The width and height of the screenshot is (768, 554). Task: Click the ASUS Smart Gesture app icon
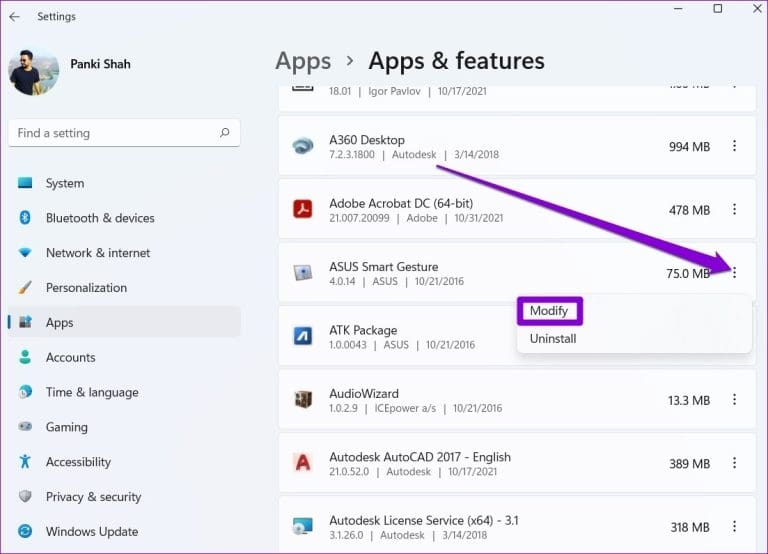coord(303,272)
